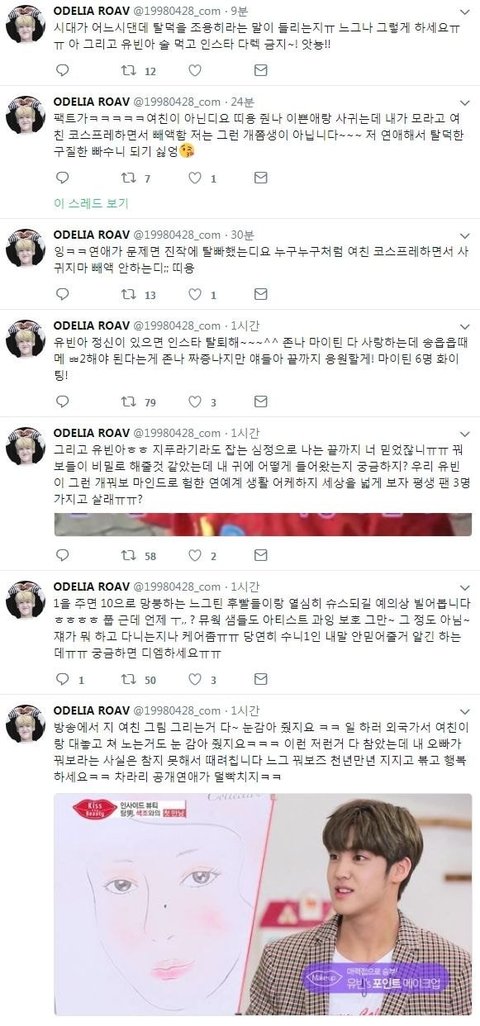The width and height of the screenshot is (480, 1026).
Task: Retweet the tweet with 79 retweets
Action: click(x=129, y=402)
